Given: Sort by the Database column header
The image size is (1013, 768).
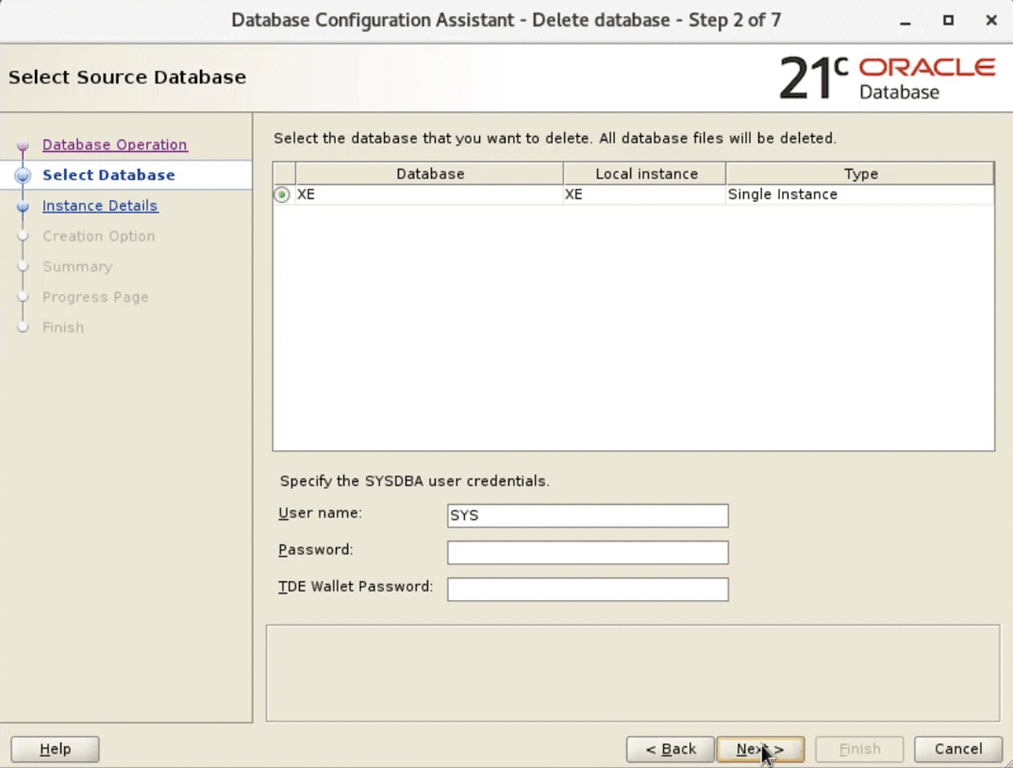Looking at the screenshot, I should [430, 174].
